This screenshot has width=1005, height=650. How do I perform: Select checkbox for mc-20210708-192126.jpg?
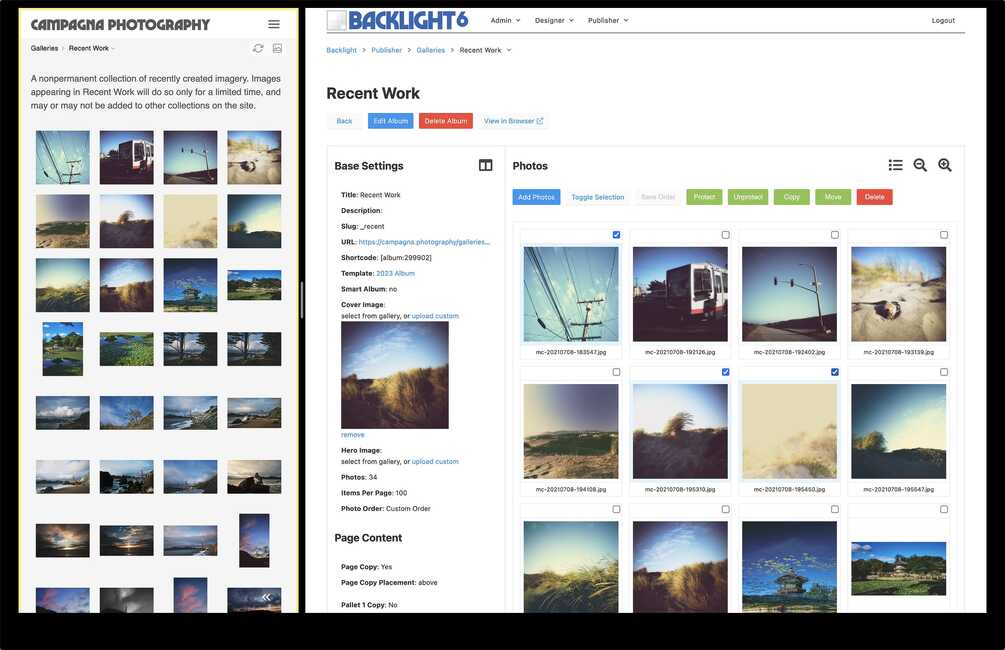tap(725, 235)
